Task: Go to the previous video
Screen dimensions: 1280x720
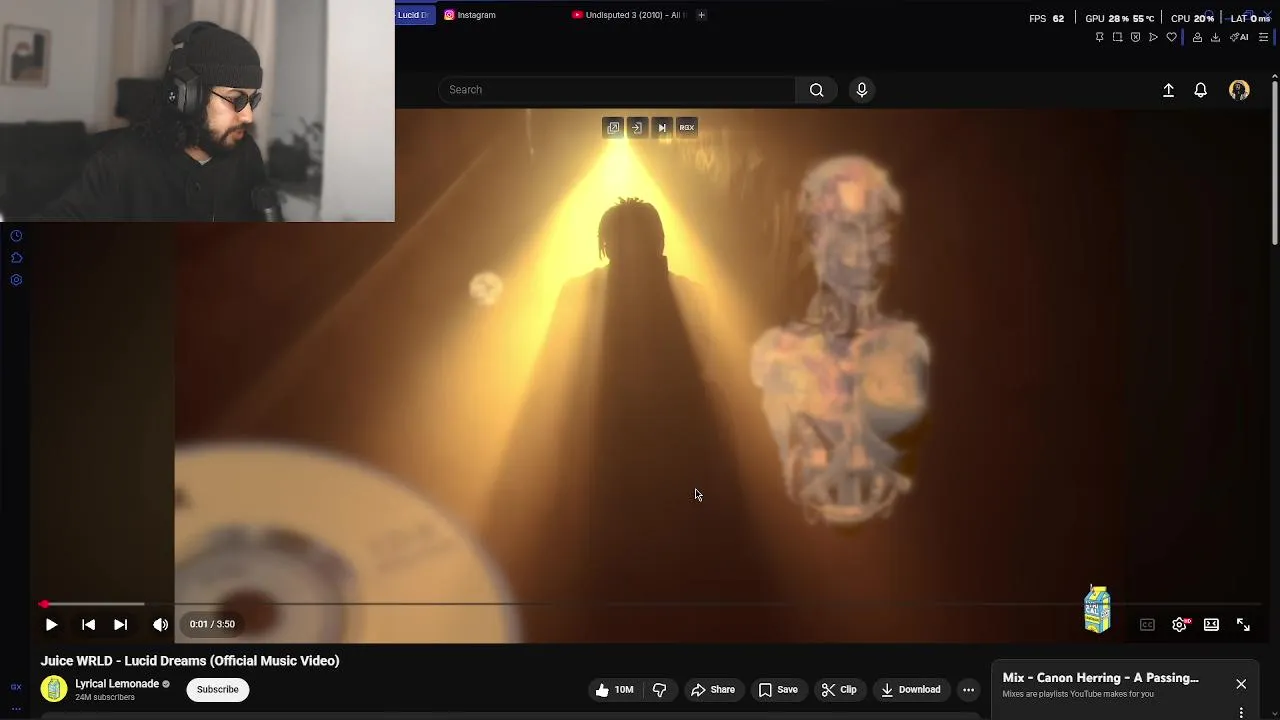Action: click(88, 624)
